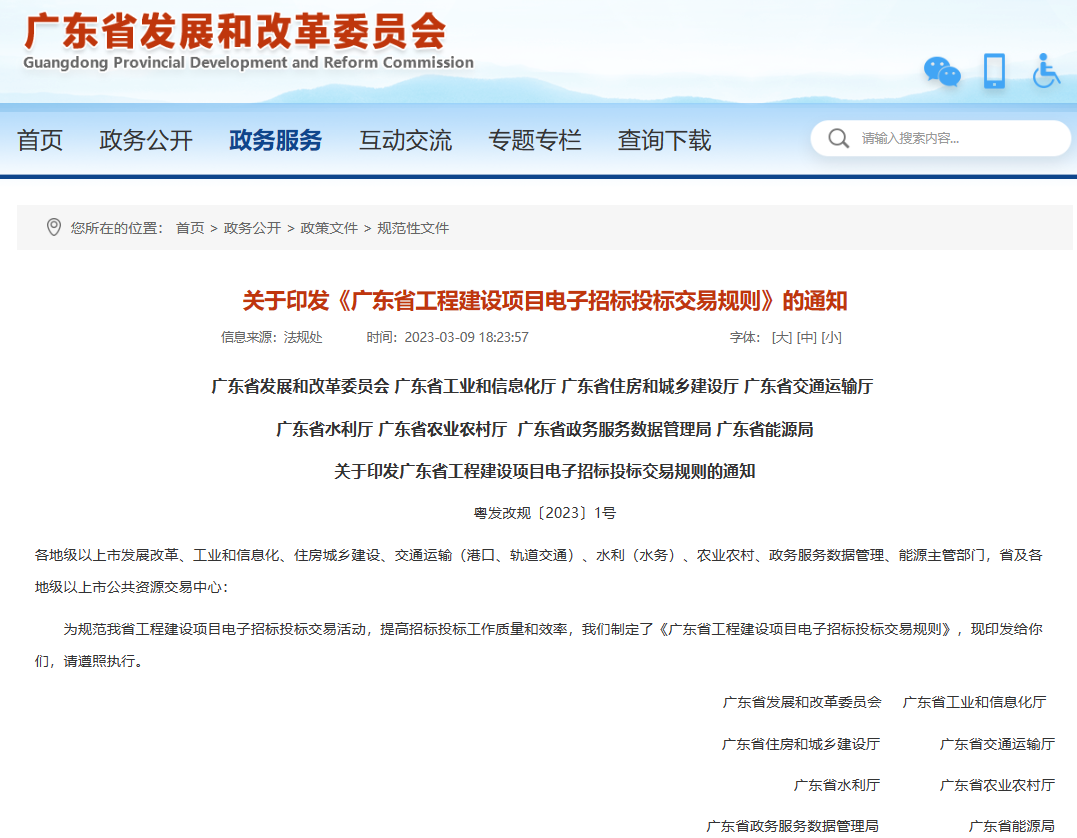
Task: Go to 政策文件 breadcrumb link
Action: point(329,228)
